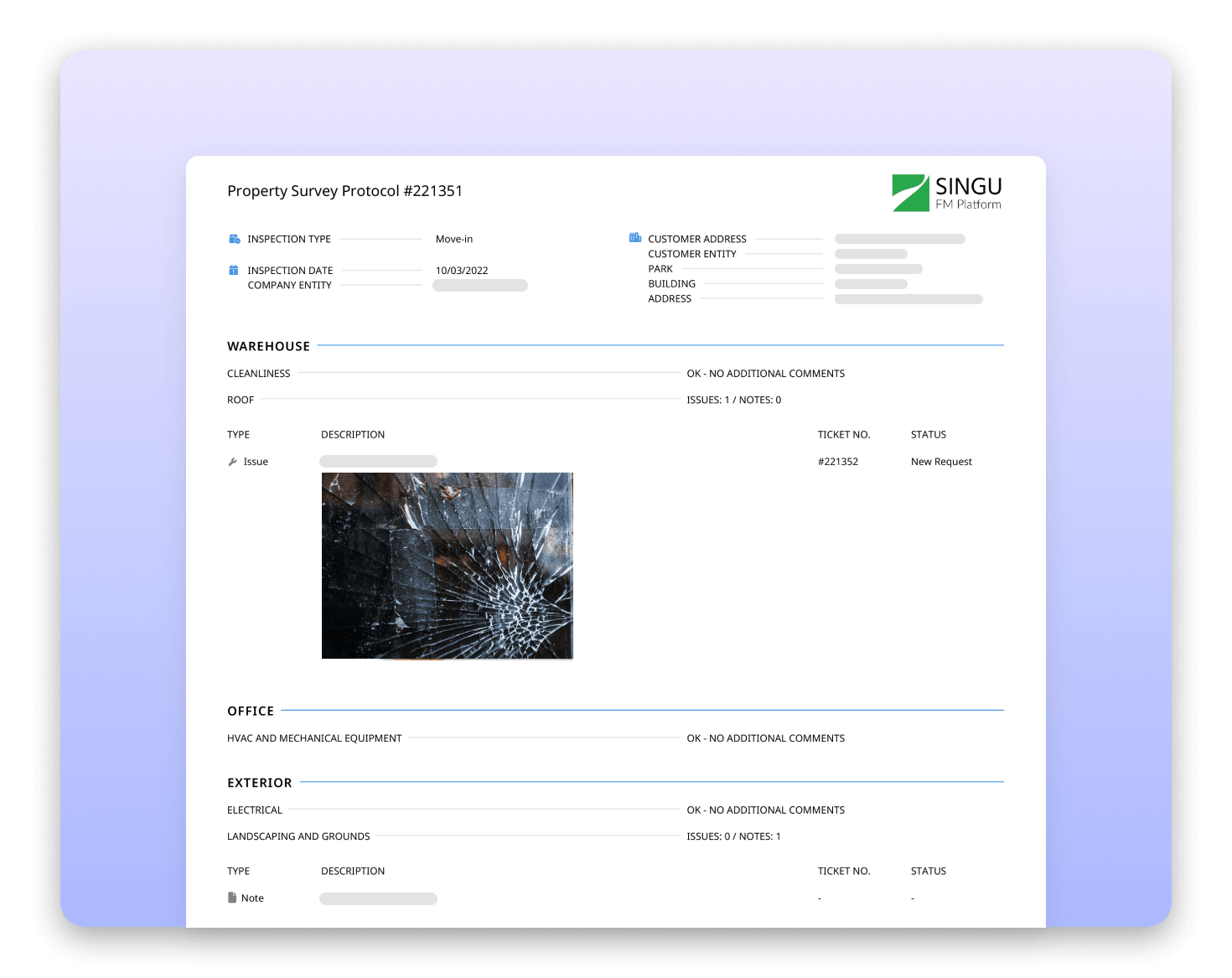Click the Issue type text under Roof
Image resolution: width=1232 pixels, height=978 pixels.
[x=256, y=462]
